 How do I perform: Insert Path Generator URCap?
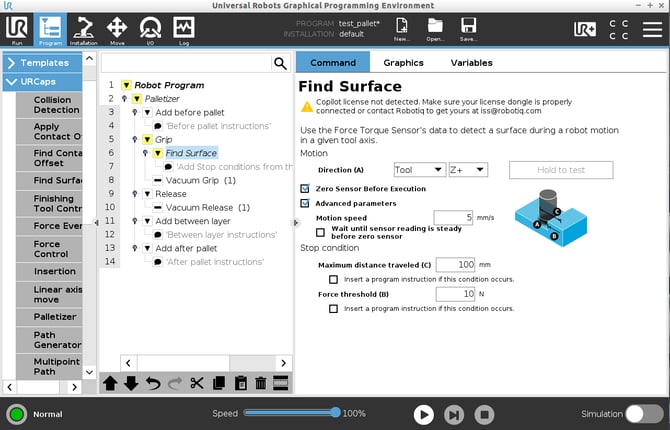click(x=49, y=340)
